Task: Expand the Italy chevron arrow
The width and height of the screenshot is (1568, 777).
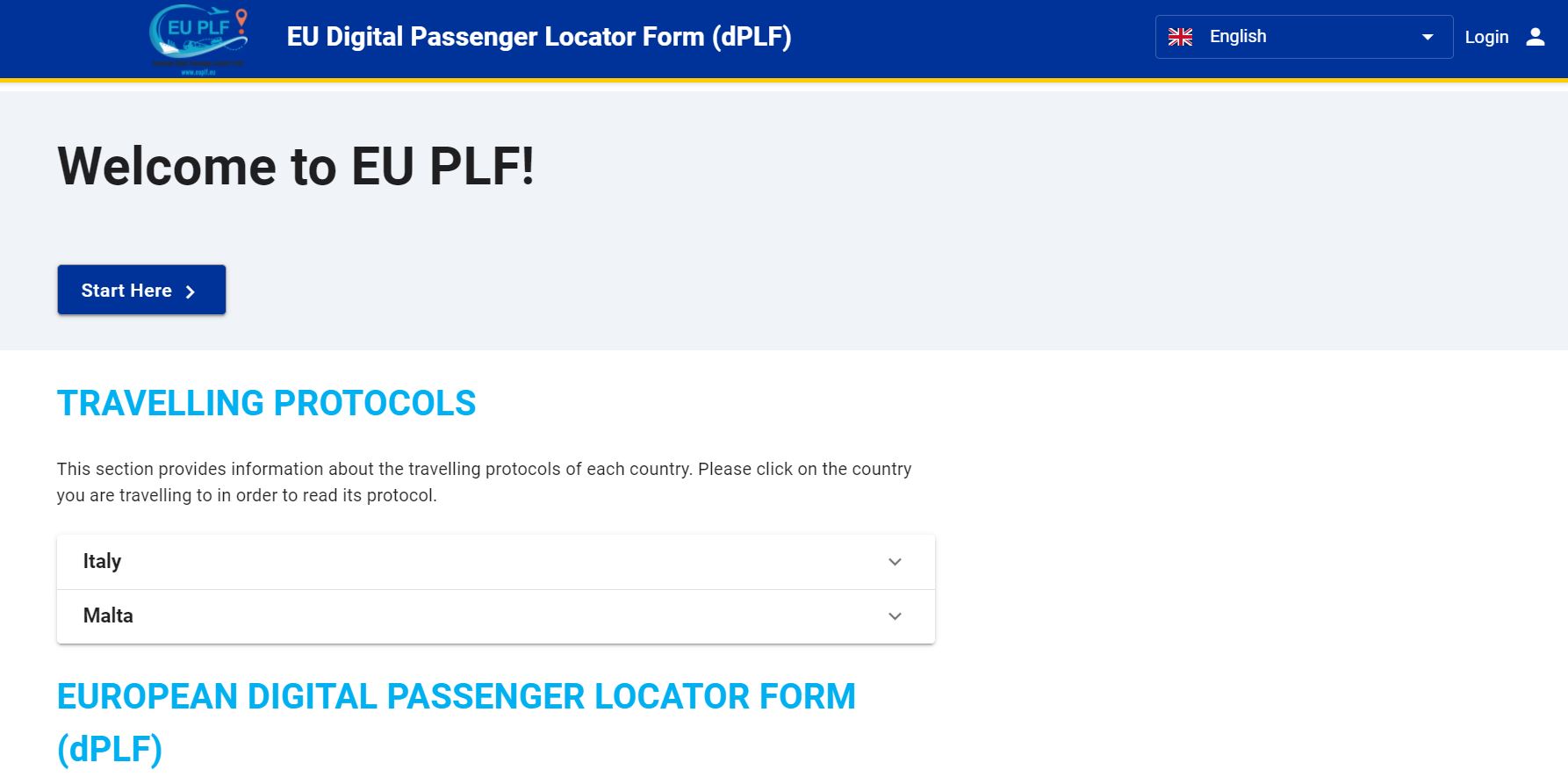Action: click(x=895, y=562)
